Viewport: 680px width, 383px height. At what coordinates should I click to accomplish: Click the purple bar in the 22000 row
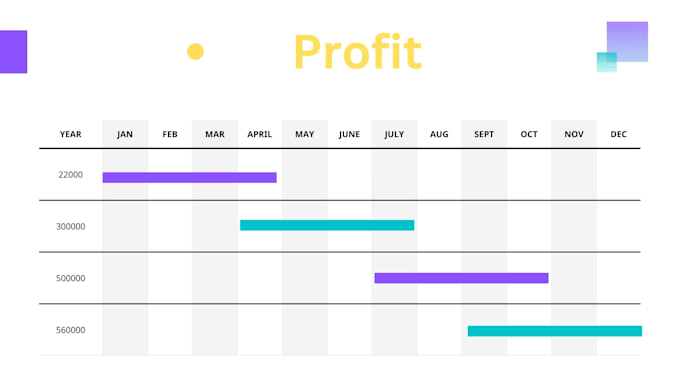pyautogui.click(x=190, y=177)
